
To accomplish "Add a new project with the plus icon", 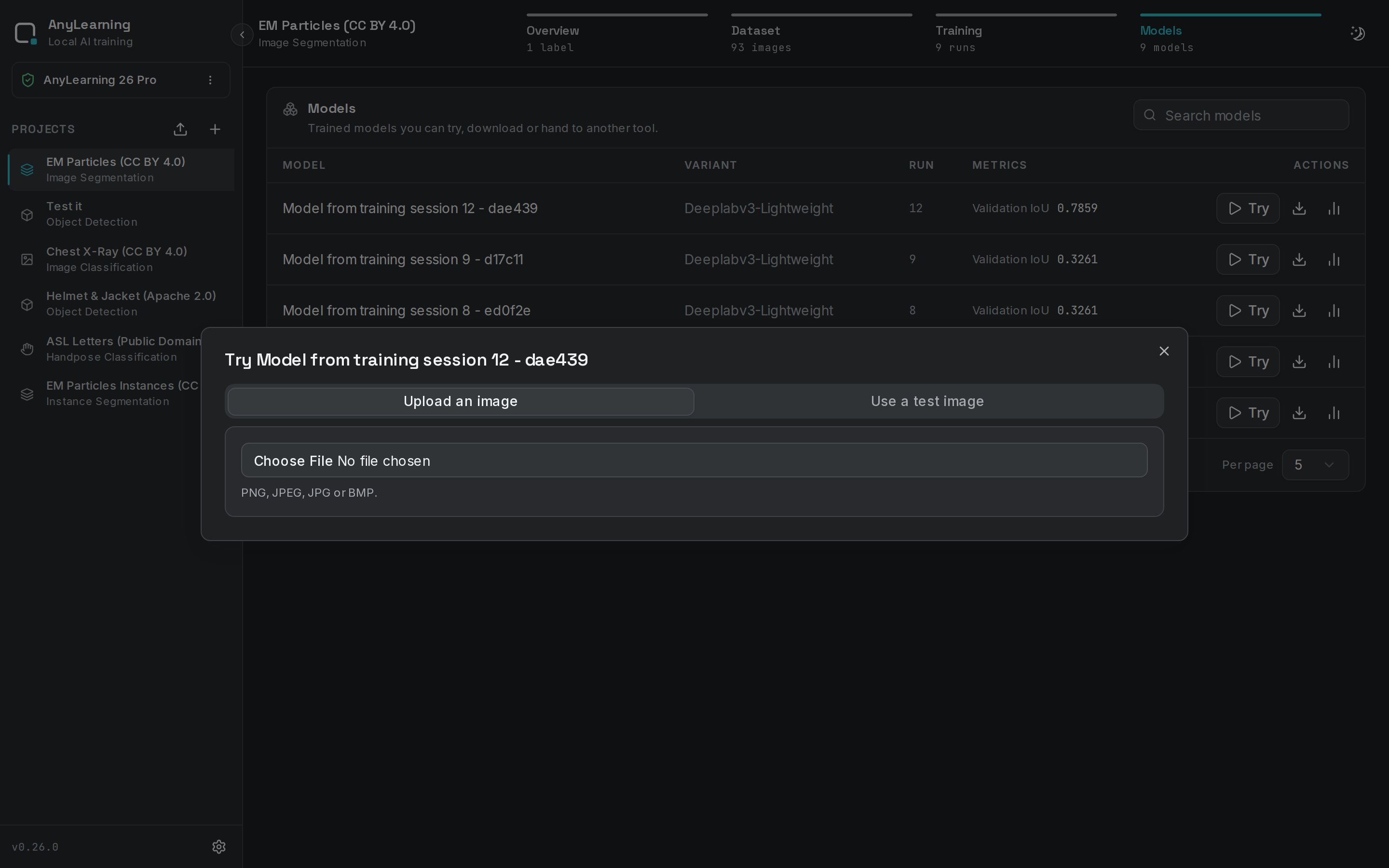I will pyautogui.click(x=215, y=129).
